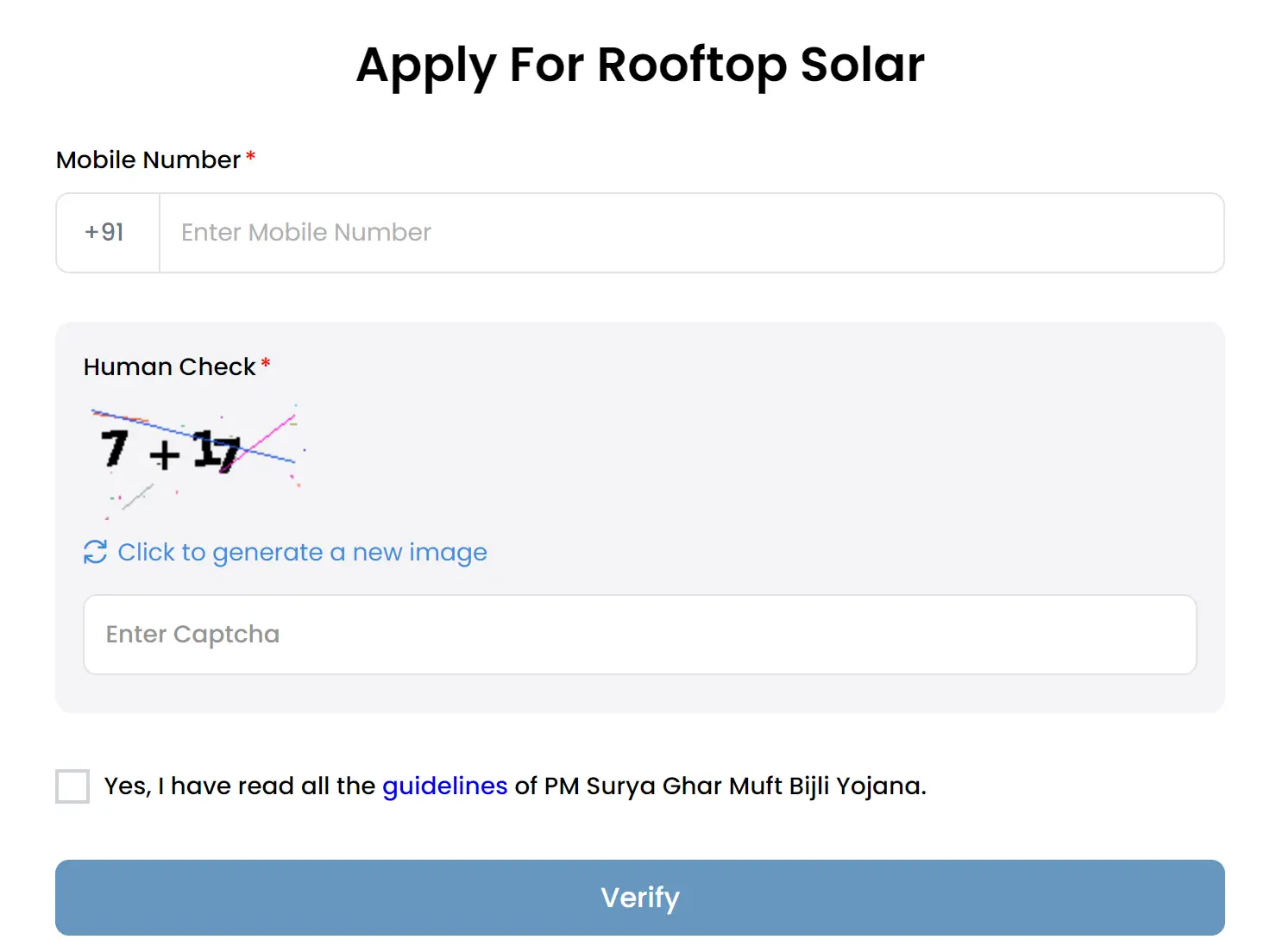Click the "PM Surya Ghar Muft Bijli Yojana" text
Screen dimensions: 1270x952
point(733,786)
